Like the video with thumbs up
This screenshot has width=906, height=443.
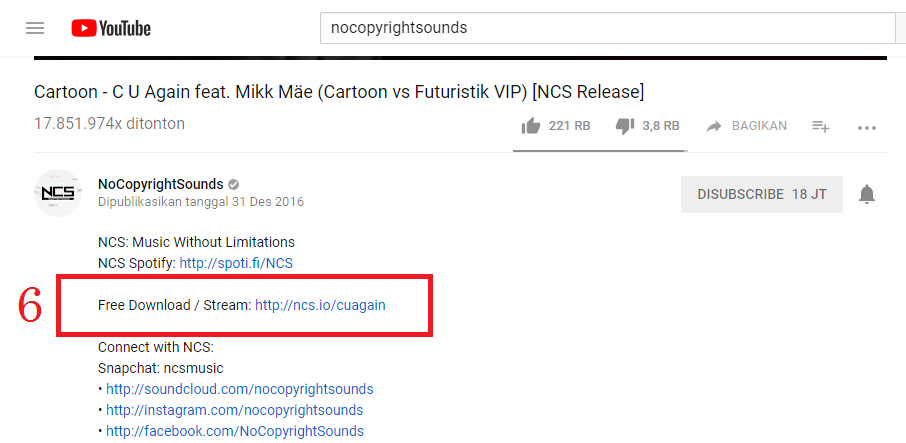[531, 126]
